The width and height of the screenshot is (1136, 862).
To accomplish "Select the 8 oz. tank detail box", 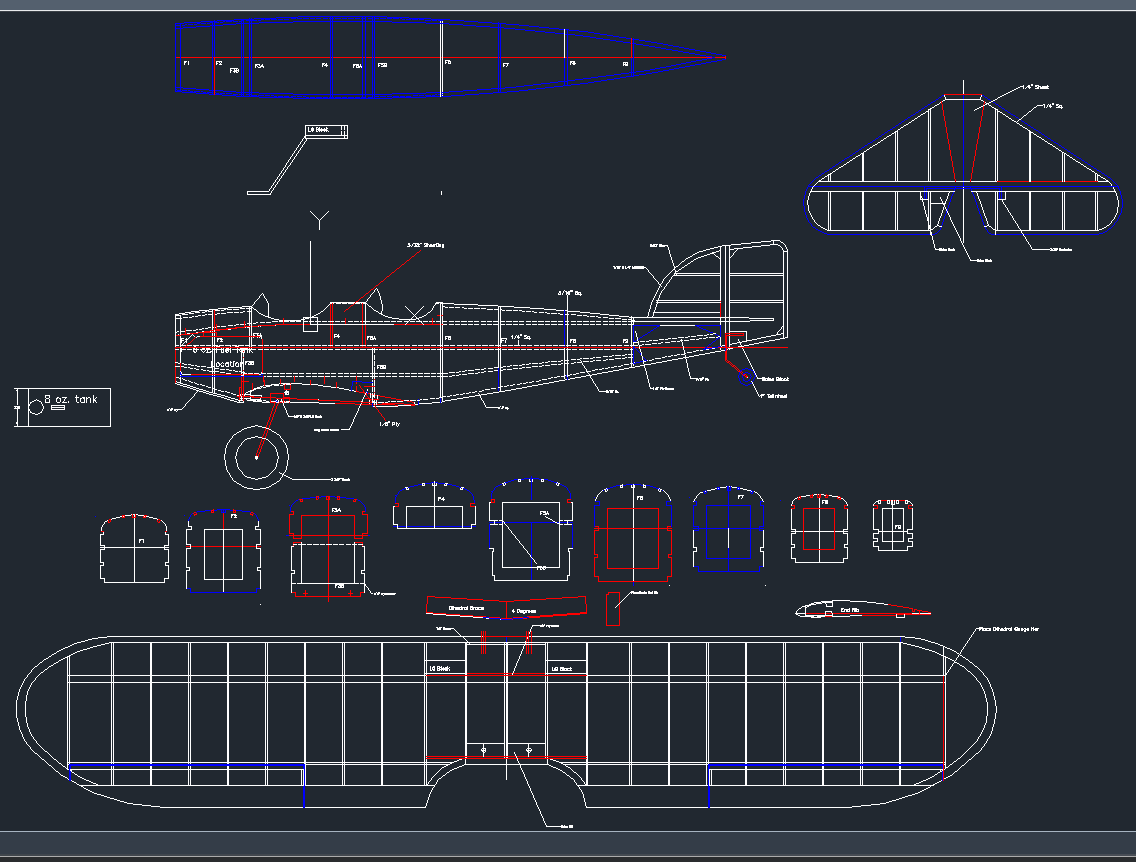I will tap(60, 406).
